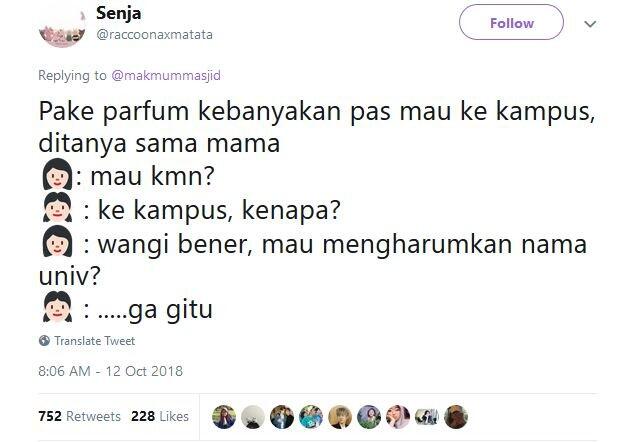Screen dimensions: 638x442
Task: Click the seventh liker avatar
Action: coord(398,416)
